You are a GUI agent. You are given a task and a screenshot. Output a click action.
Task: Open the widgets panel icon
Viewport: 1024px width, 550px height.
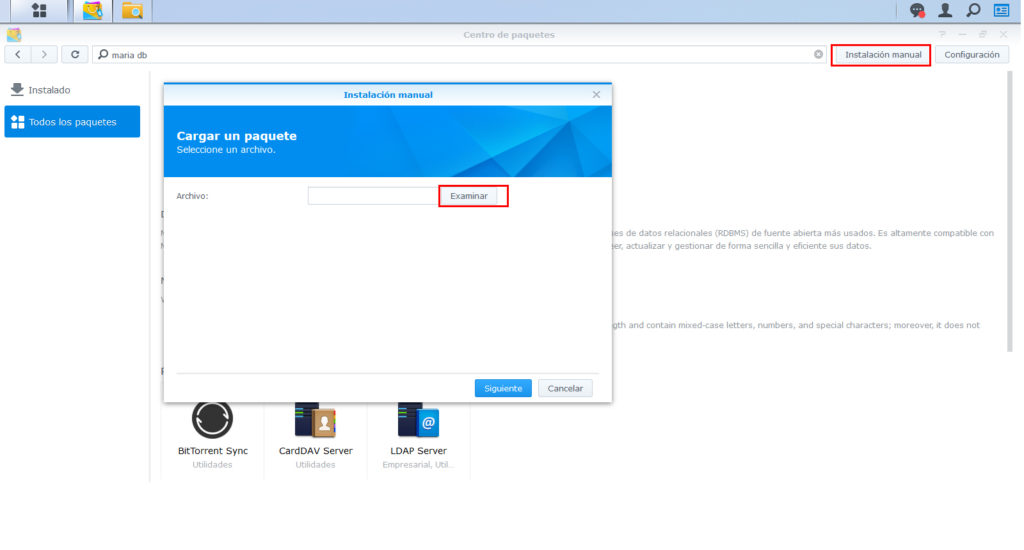pos(1001,11)
